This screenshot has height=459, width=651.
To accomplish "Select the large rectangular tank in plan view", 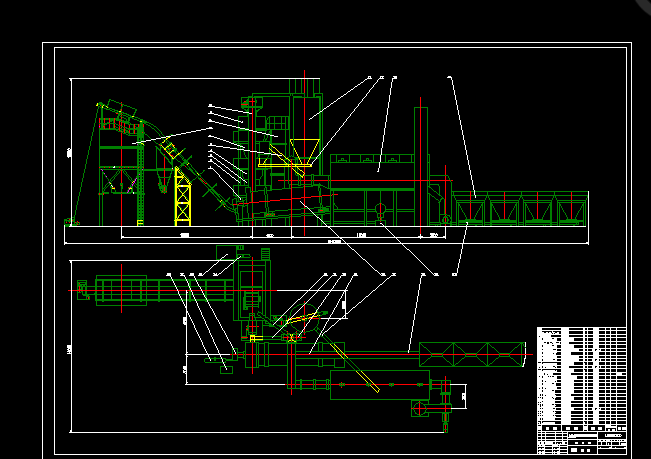I will tap(380, 385).
